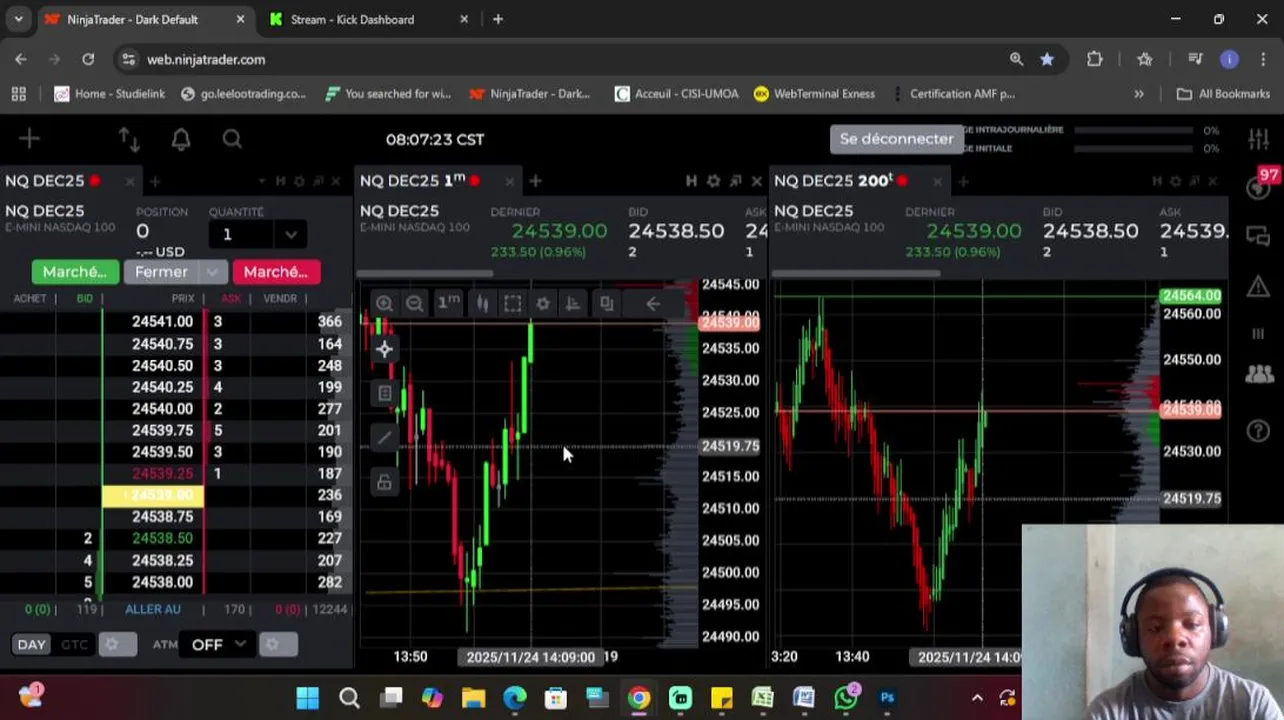Image resolution: width=1284 pixels, height=720 pixels.
Task: Click price 24538.50 row in ladder
Action: point(162,538)
